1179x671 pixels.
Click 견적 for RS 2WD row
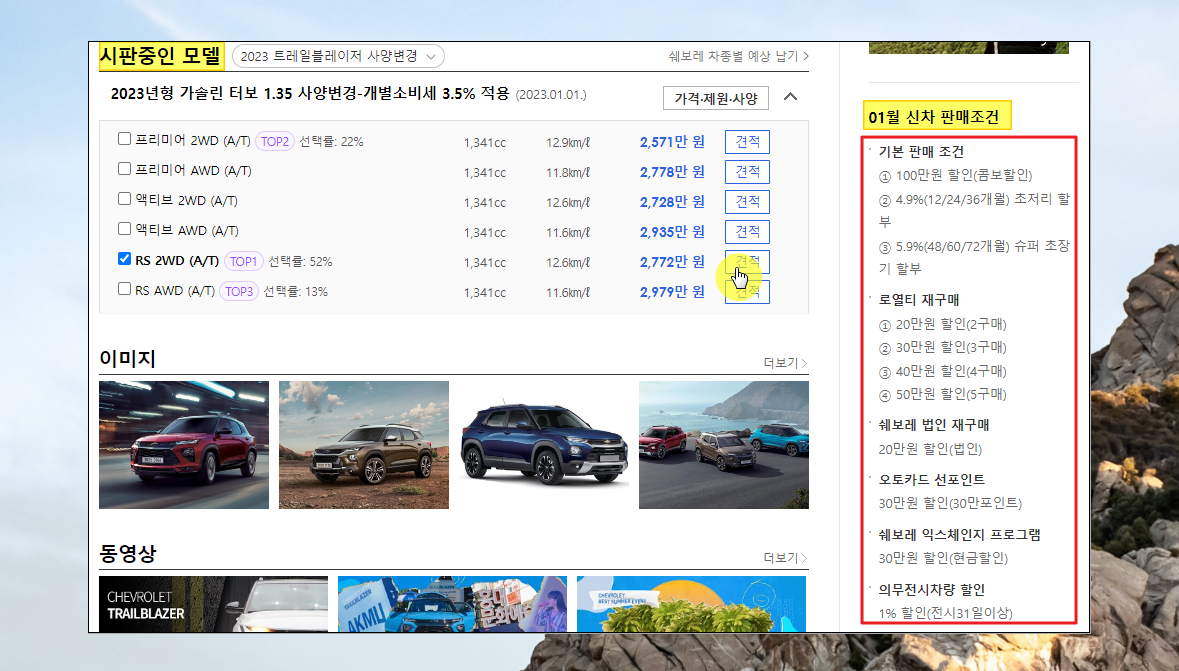pos(747,262)
